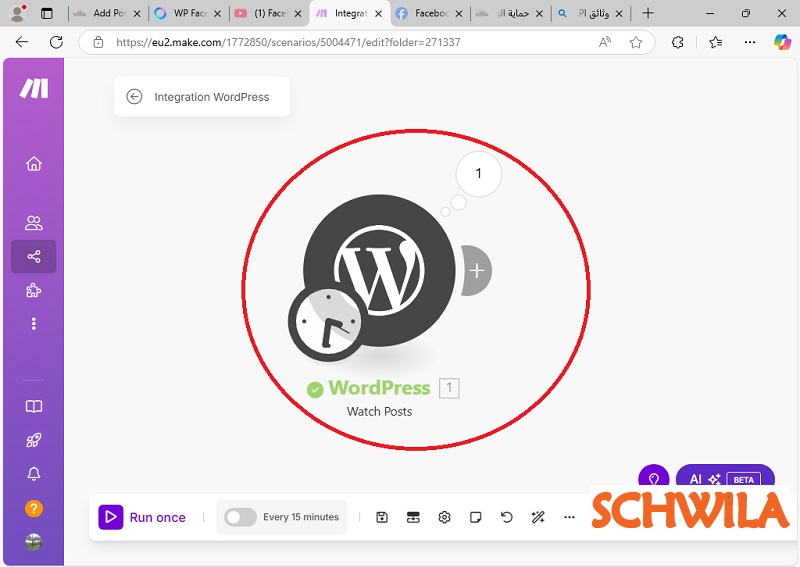Click the module order number box 1

click(449, 388)
